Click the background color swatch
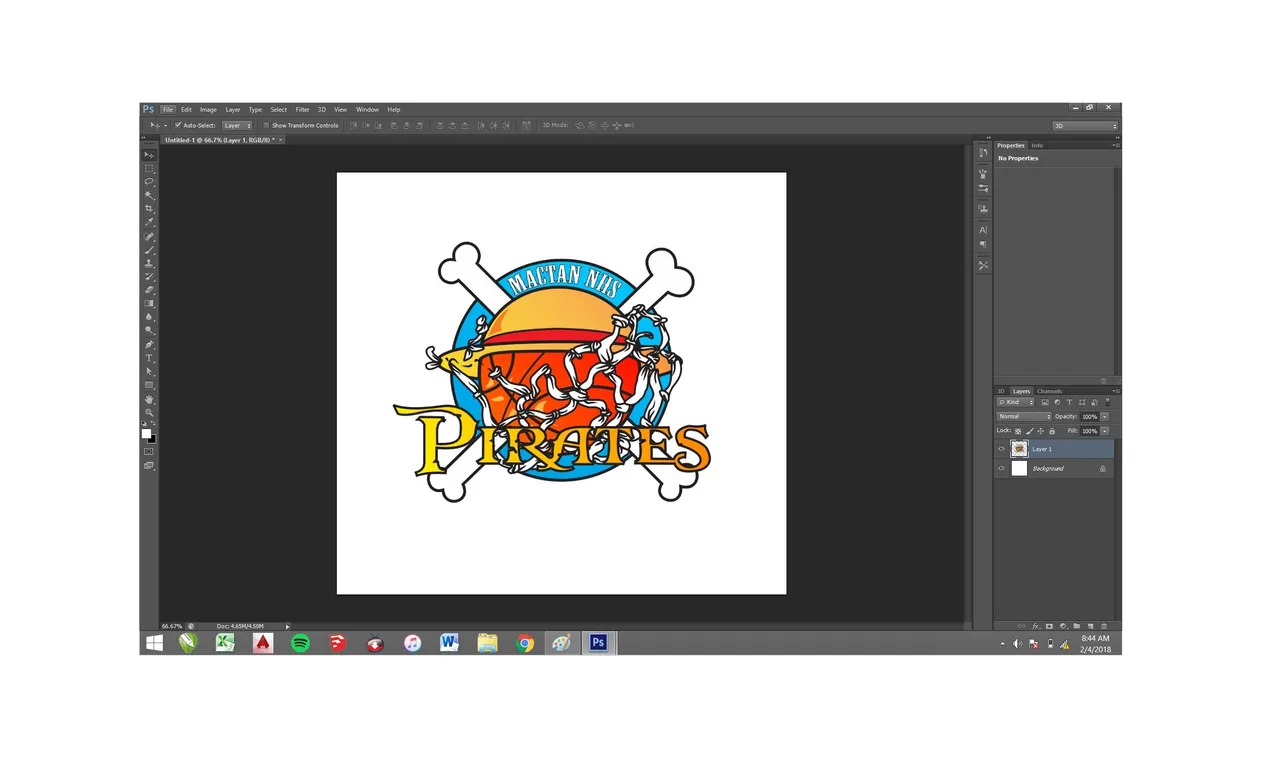The image size is (1280, 768). pyautogui.click(x=152, y=438)
